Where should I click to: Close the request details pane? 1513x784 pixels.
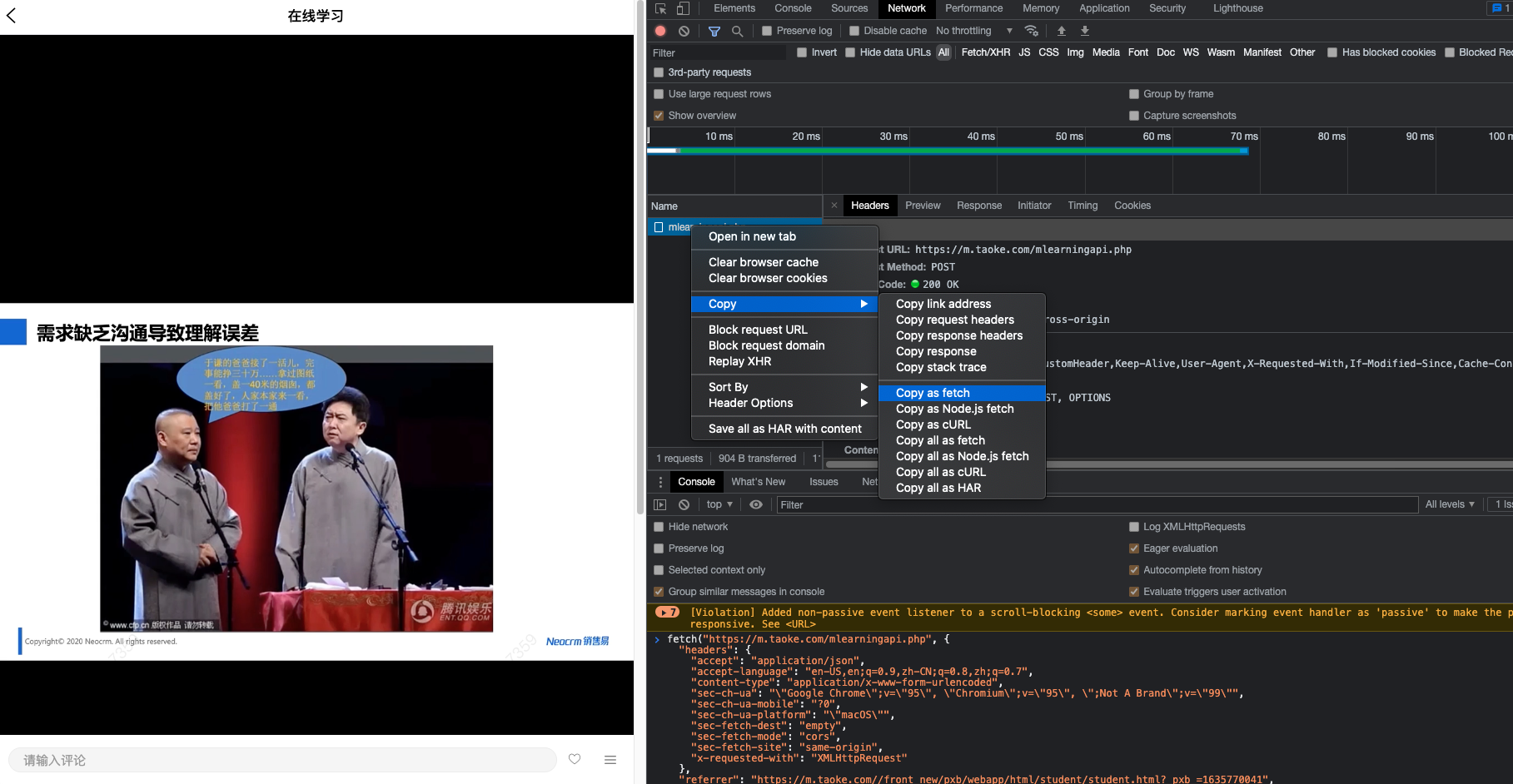click(834, 206)
